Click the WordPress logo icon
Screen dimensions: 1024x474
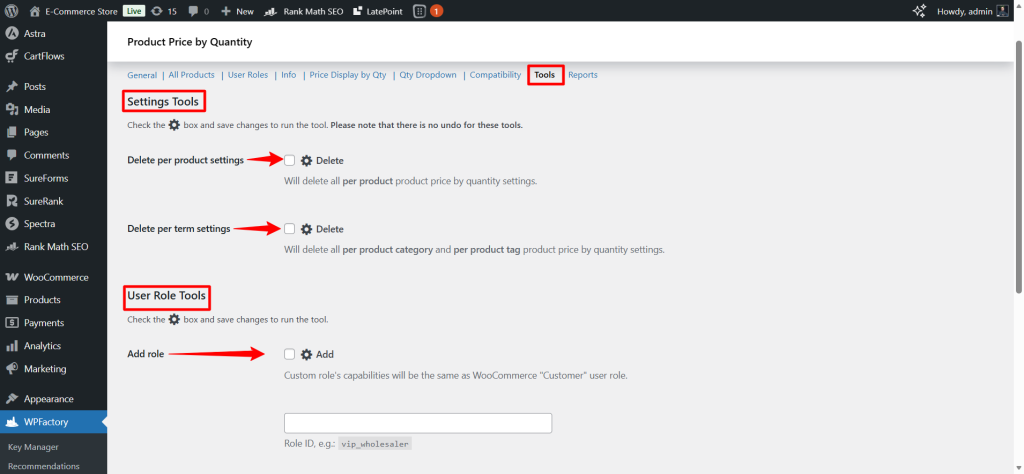pyautogui.click(x=12, y=10)
